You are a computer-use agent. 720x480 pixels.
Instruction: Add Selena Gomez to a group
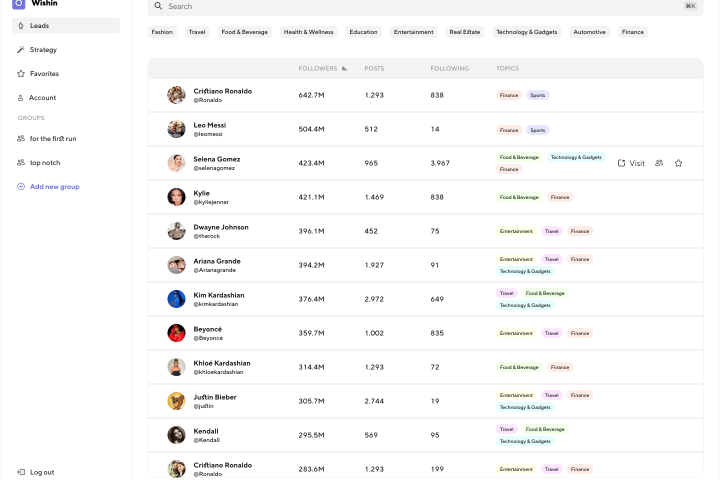(659, 163)
